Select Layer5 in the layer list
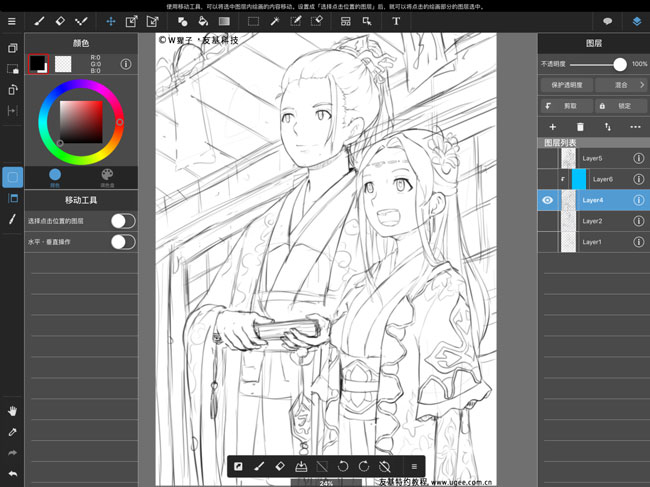Image resolution: width=650 pixels, height=487 pixels. point(594,158)
